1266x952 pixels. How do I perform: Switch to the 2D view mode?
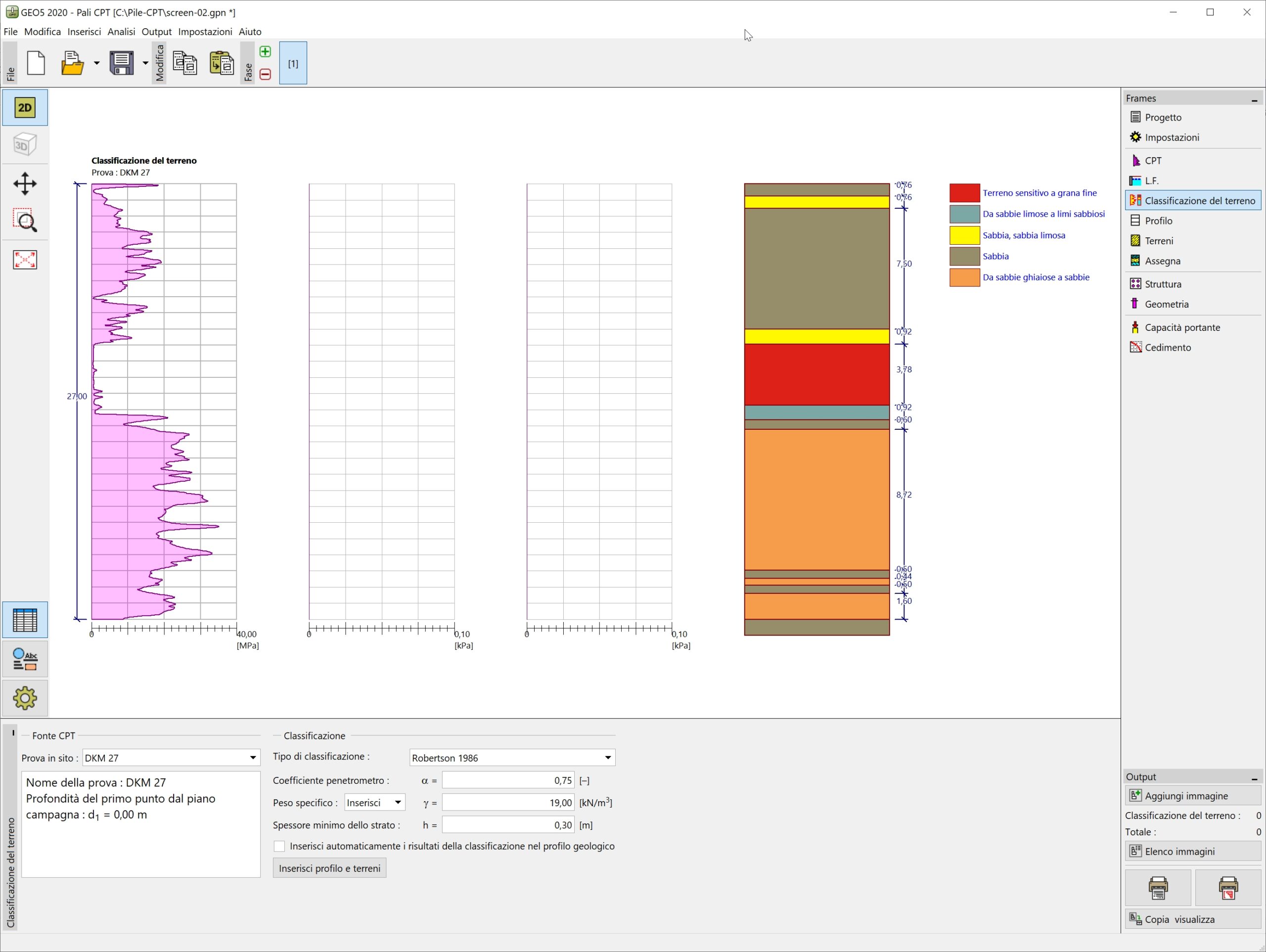click(x=25, y=108)
